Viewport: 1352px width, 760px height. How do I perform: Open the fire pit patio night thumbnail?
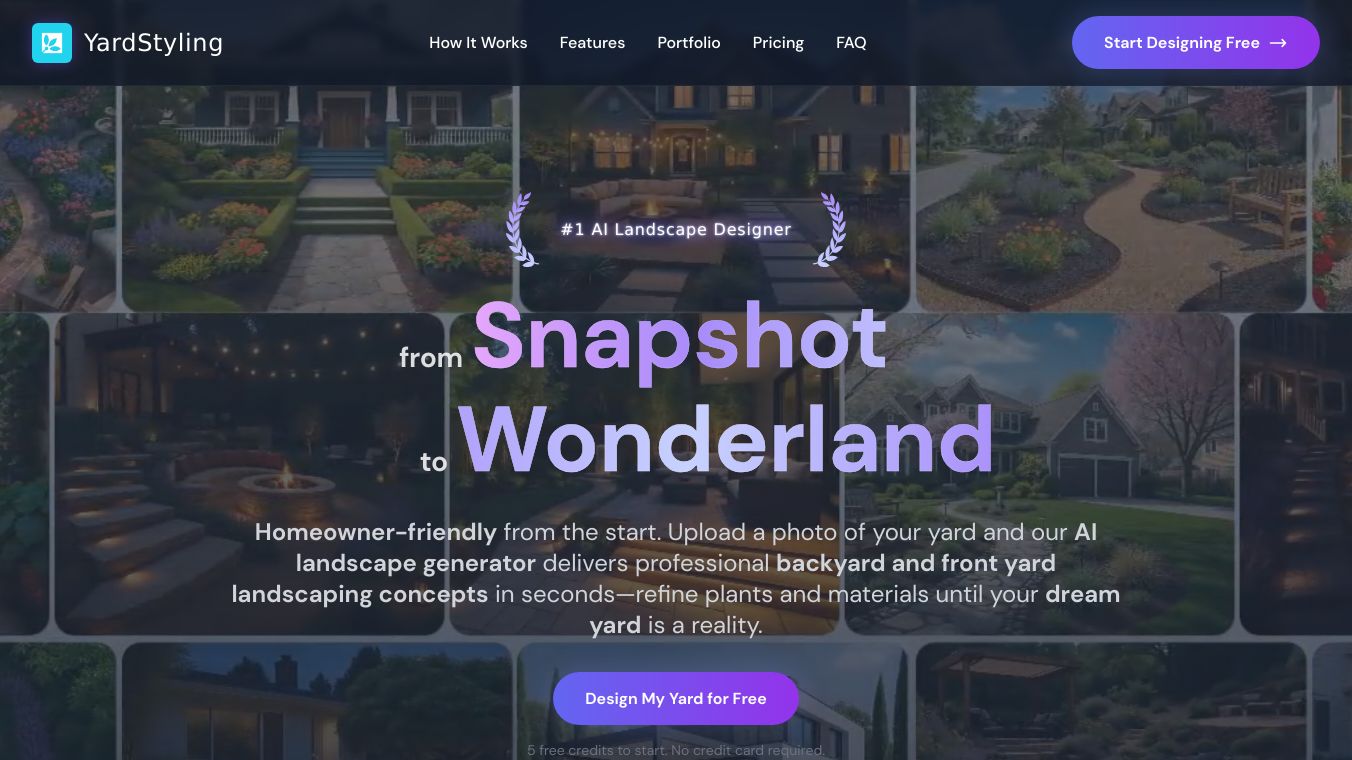tap(249, 474)
